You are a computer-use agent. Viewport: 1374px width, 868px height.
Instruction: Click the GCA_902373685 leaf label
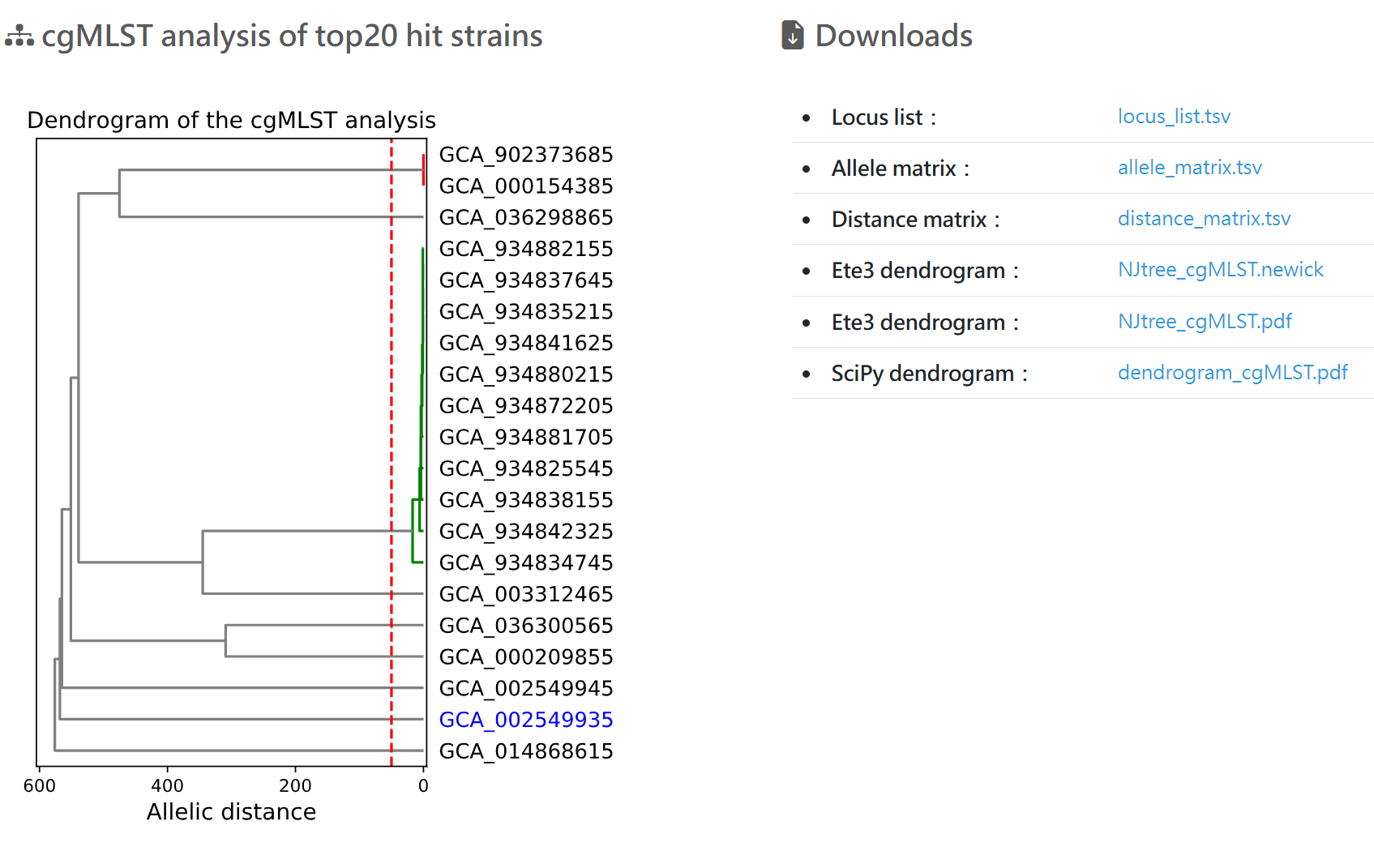[525, 155]
